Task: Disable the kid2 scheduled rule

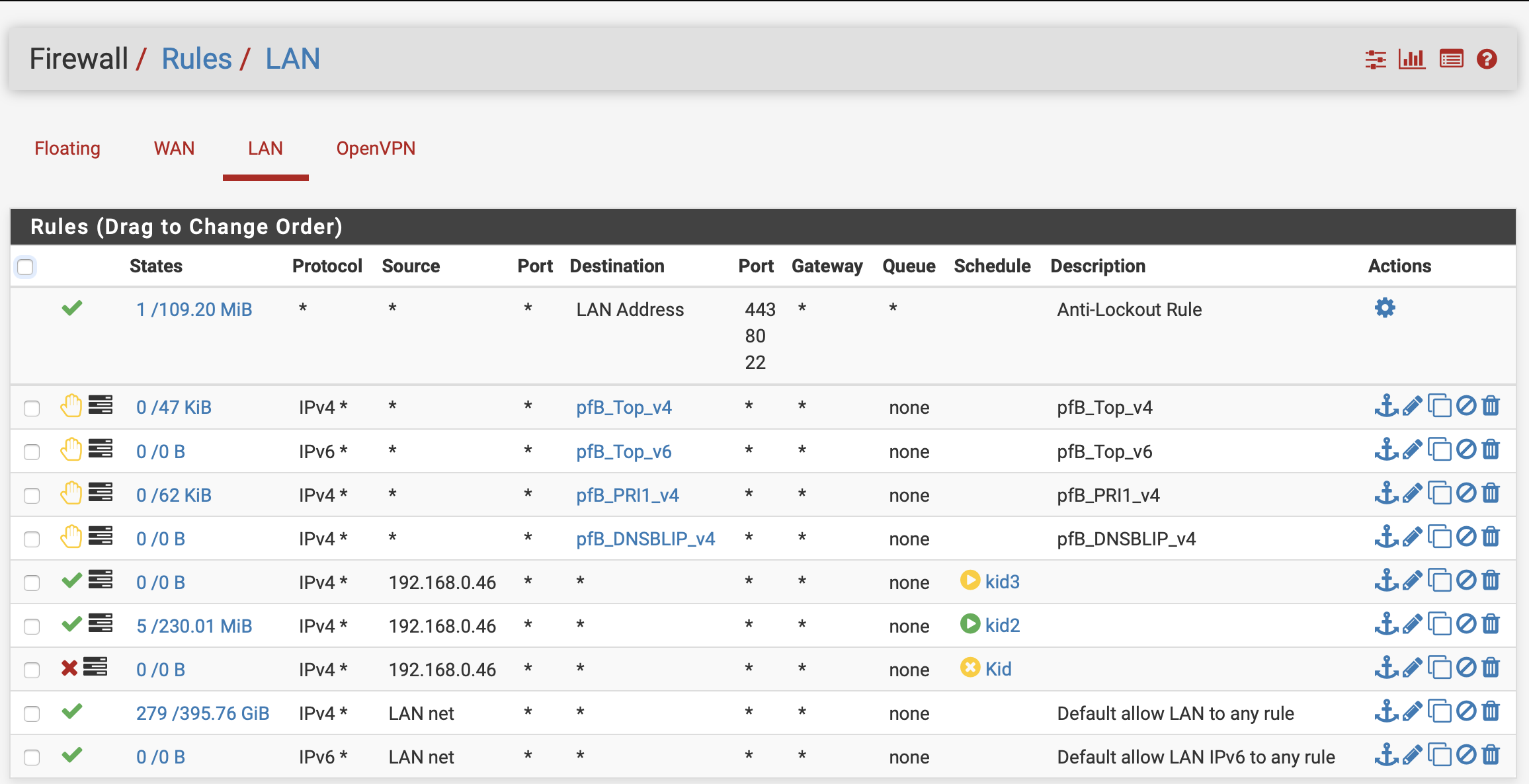Action: pyautogui.click(x=1466, y=624)
